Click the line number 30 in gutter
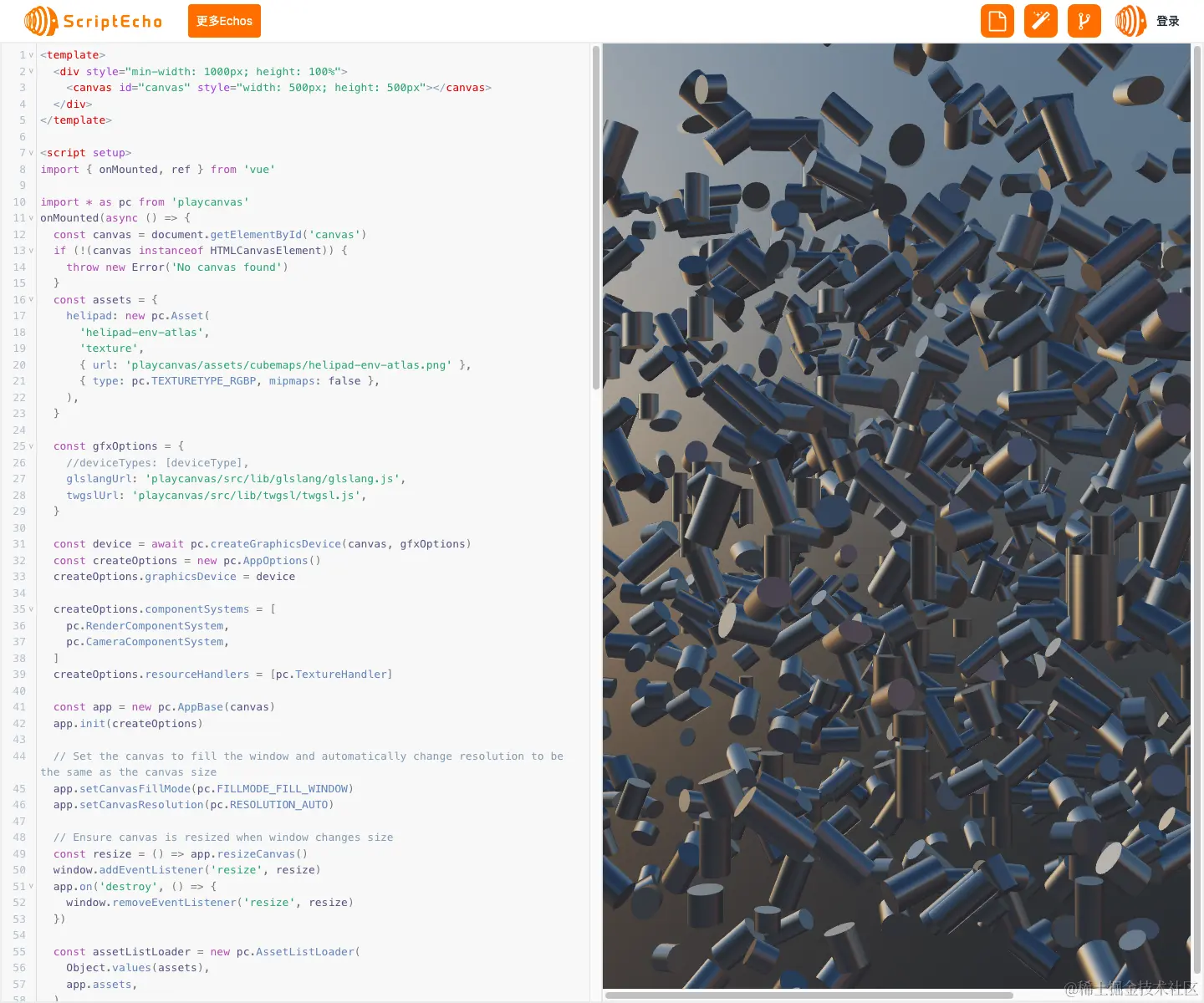Screen dimensions: 1204x1003 [19, 528]
